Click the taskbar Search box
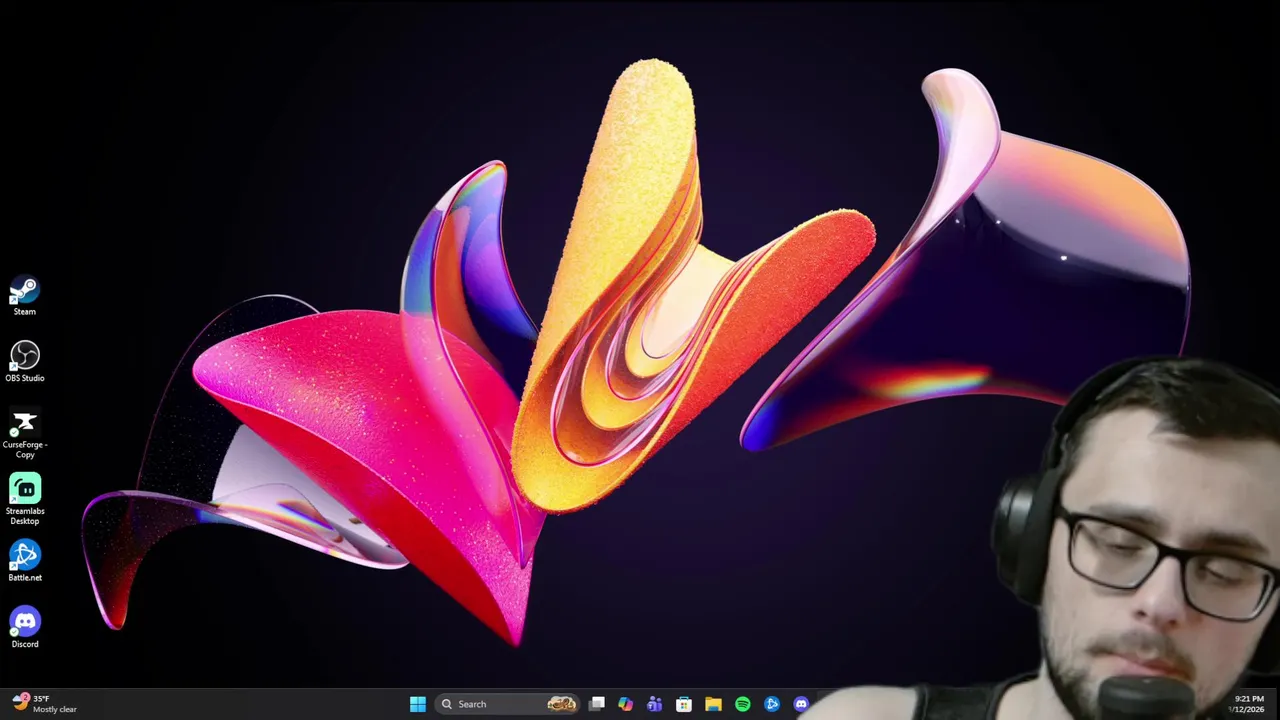Viewport: 1280px width, 720px height. (x=507, y=704)
